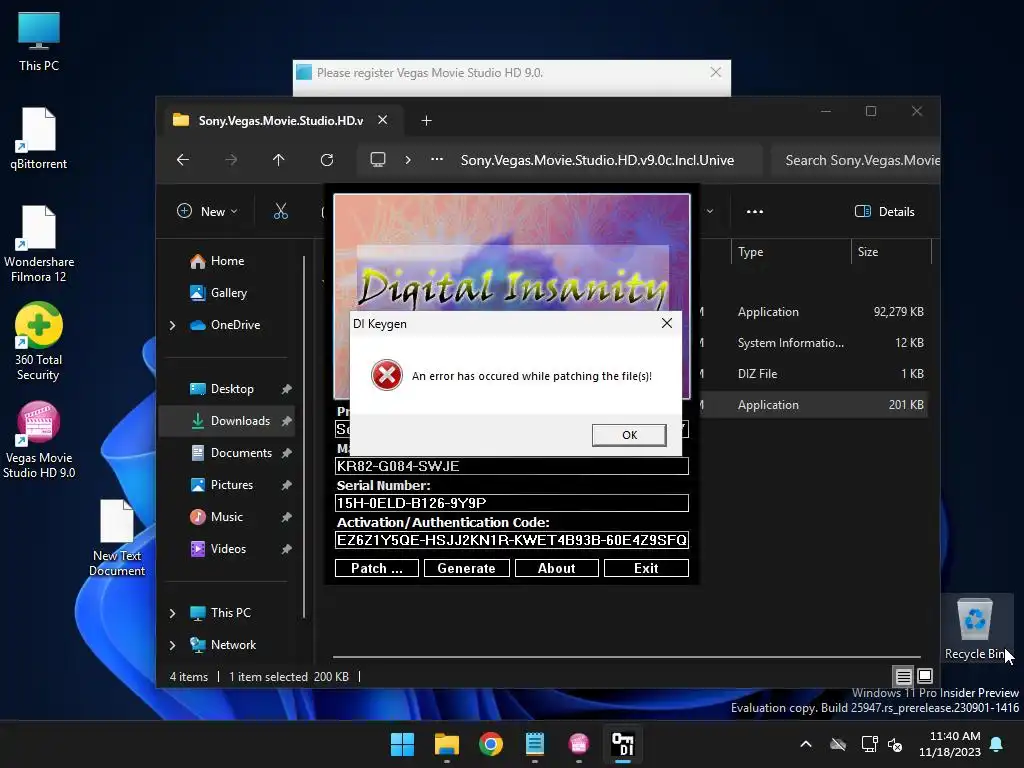The height and width of the screenshot is (768, 1024).
Task: Open Pictures in quick access
Action: pyautogui.click(x=231, y=485)
